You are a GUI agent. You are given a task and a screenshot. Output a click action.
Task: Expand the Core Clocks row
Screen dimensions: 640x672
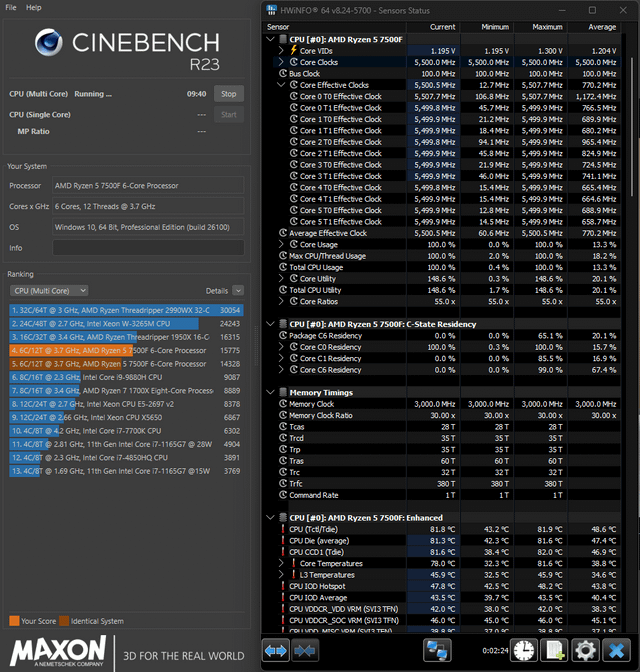(281, 62)
